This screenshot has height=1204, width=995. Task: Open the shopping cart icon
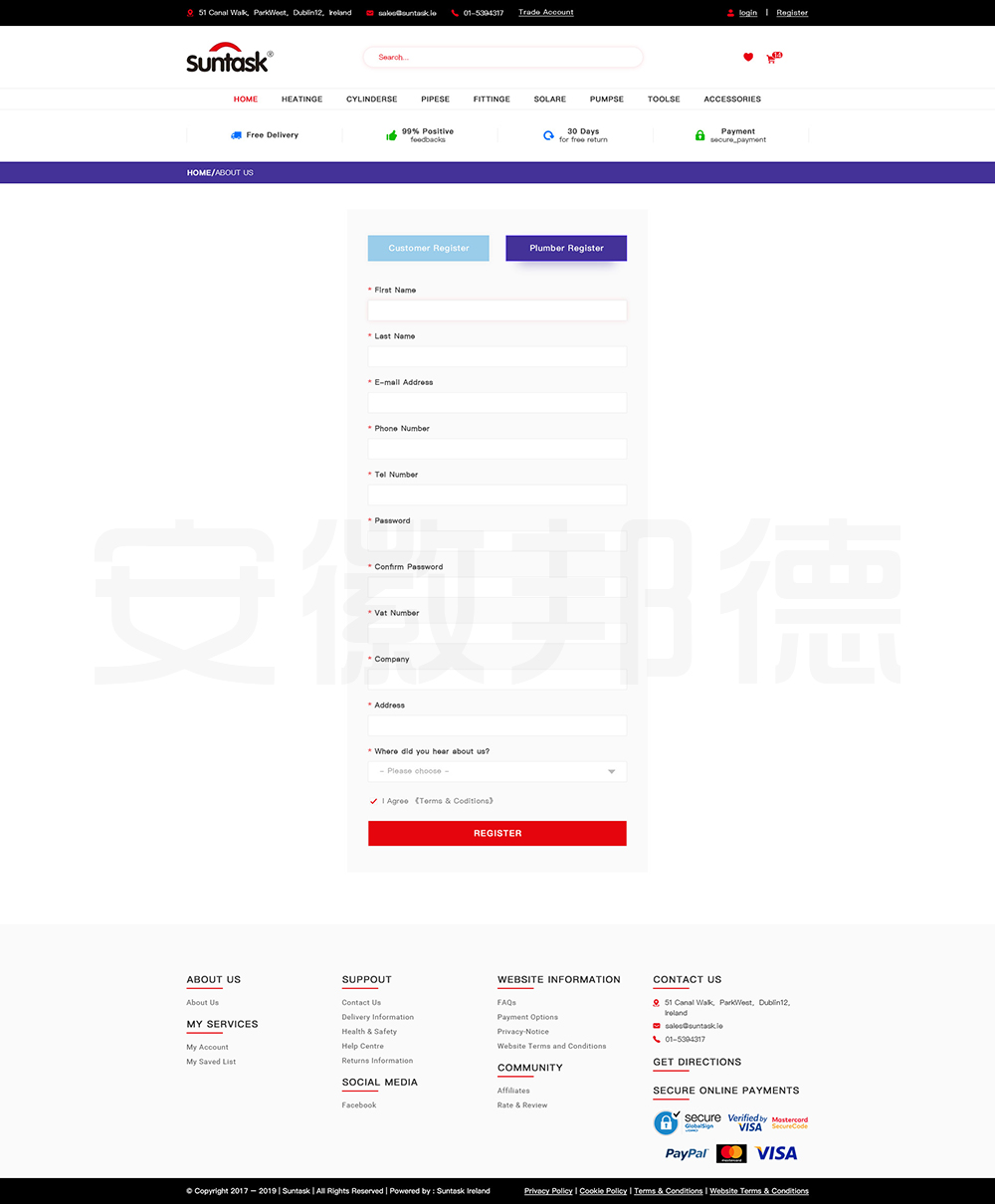(x=771, y=59)
